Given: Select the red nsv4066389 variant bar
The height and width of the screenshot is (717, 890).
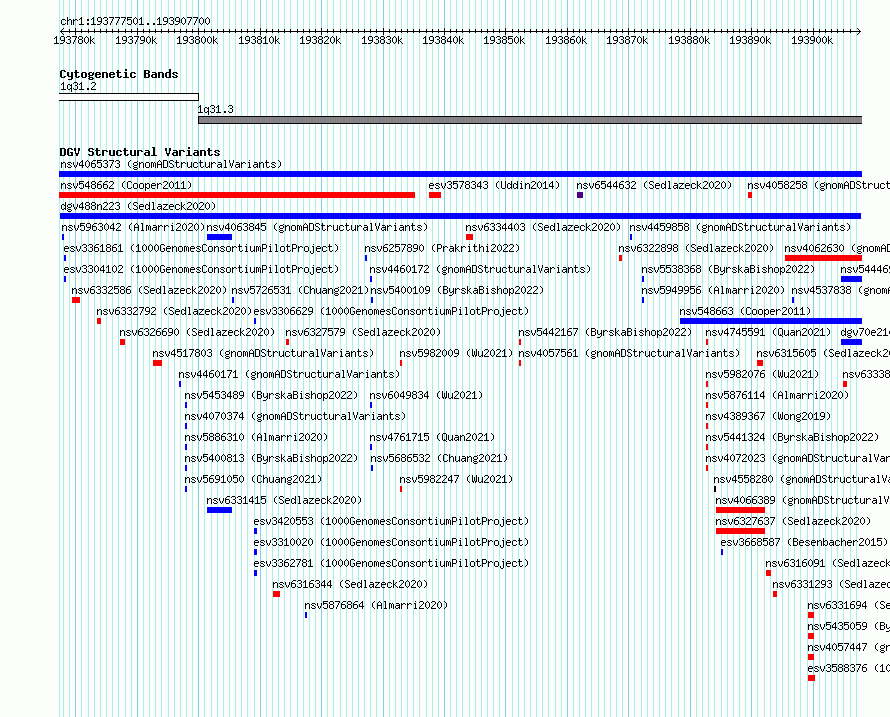Looking at the screenshot, I should [x=740, y=510].
